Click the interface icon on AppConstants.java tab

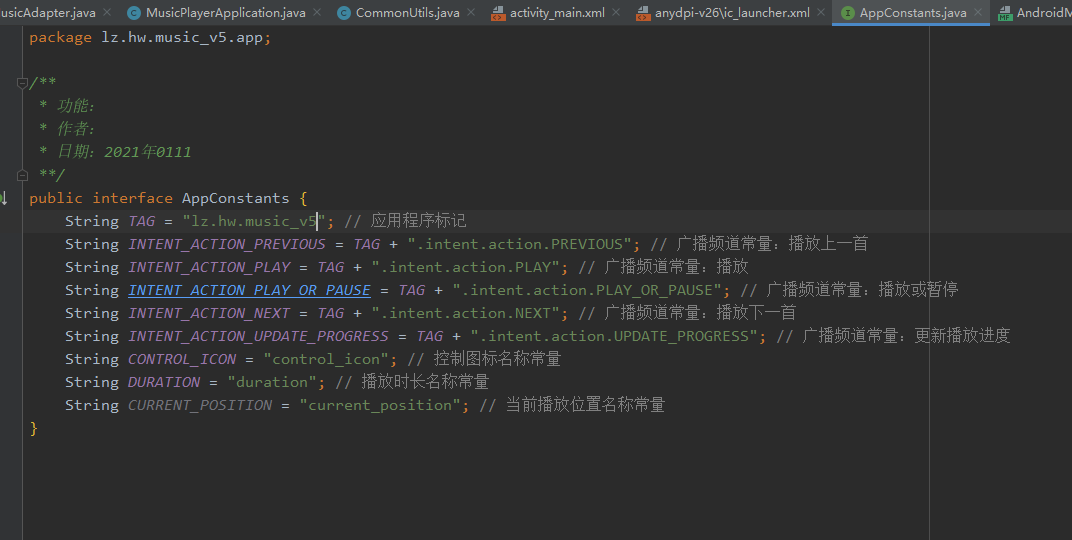point(848,12)
